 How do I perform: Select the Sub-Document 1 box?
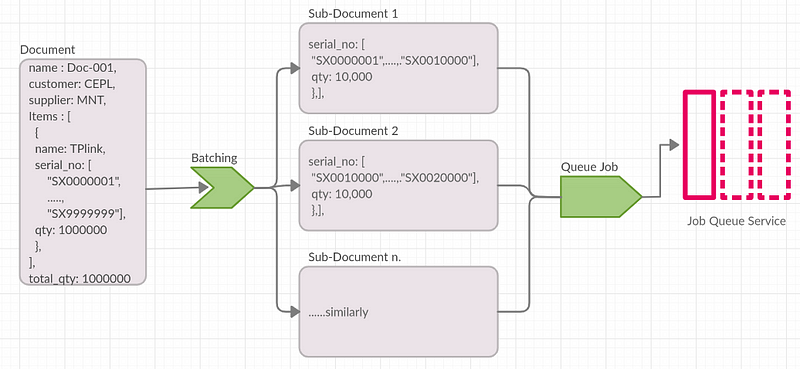click(398, 68)
